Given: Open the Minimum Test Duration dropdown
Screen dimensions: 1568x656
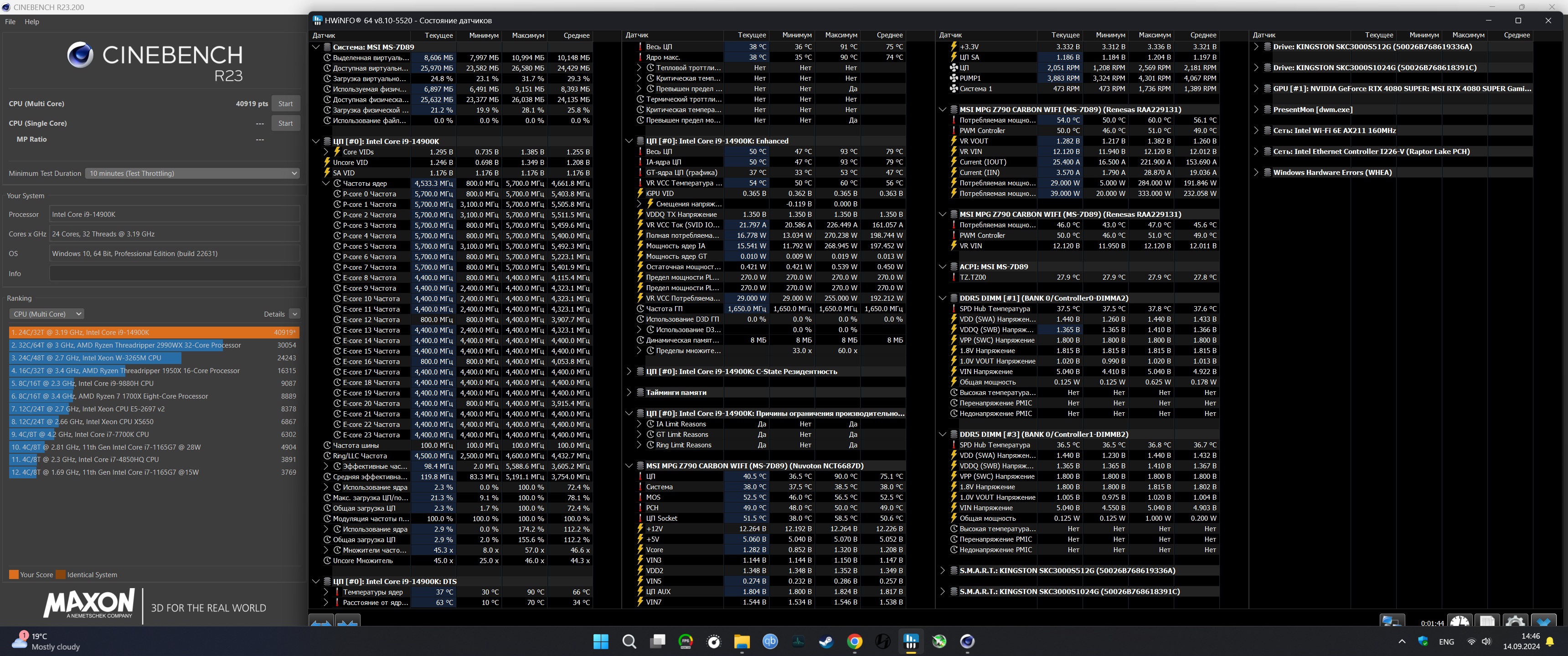Looking at the screenshot, I should coord(192,174).
